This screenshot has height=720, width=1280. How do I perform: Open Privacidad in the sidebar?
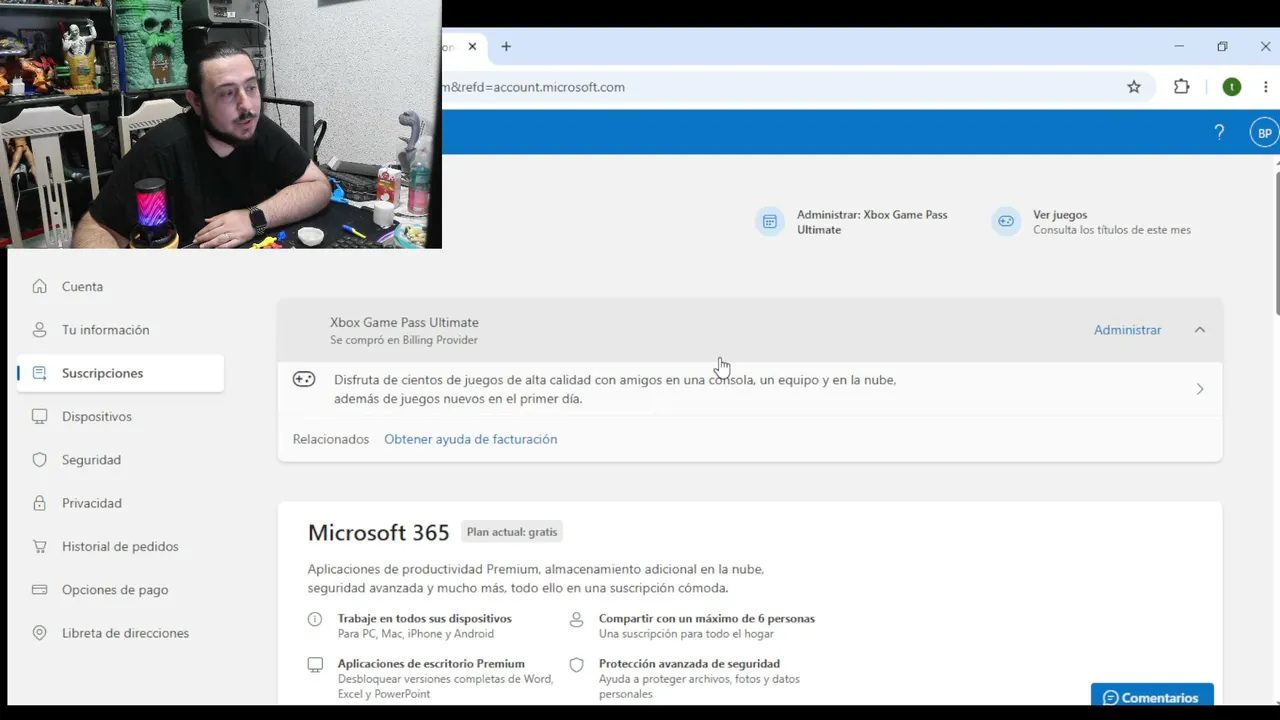coord(91,503)
